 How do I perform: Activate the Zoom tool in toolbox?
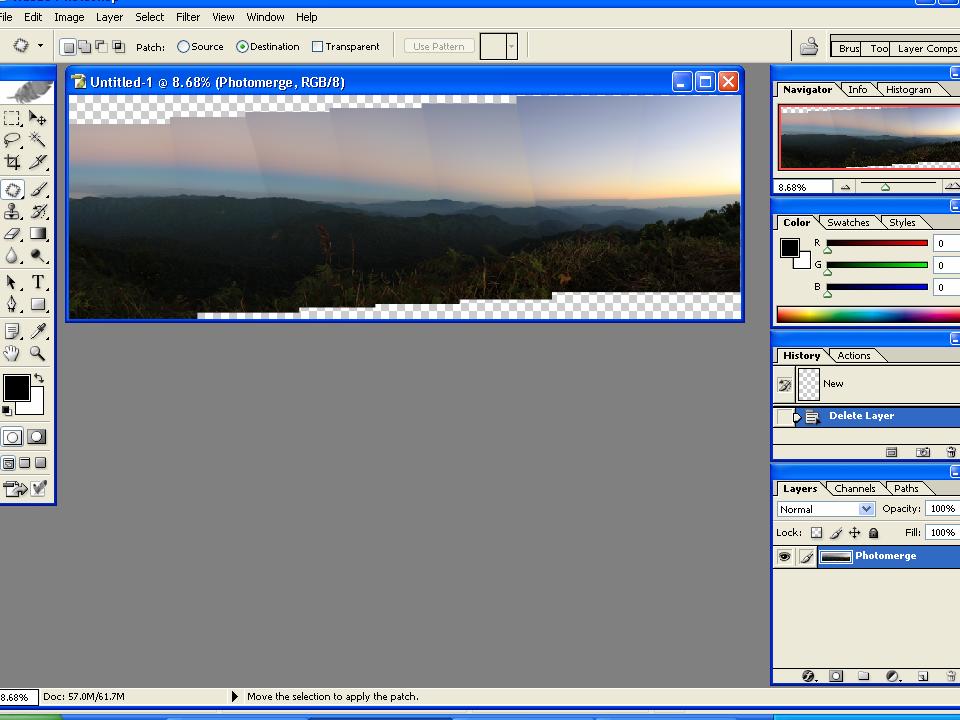coord(38,353)
